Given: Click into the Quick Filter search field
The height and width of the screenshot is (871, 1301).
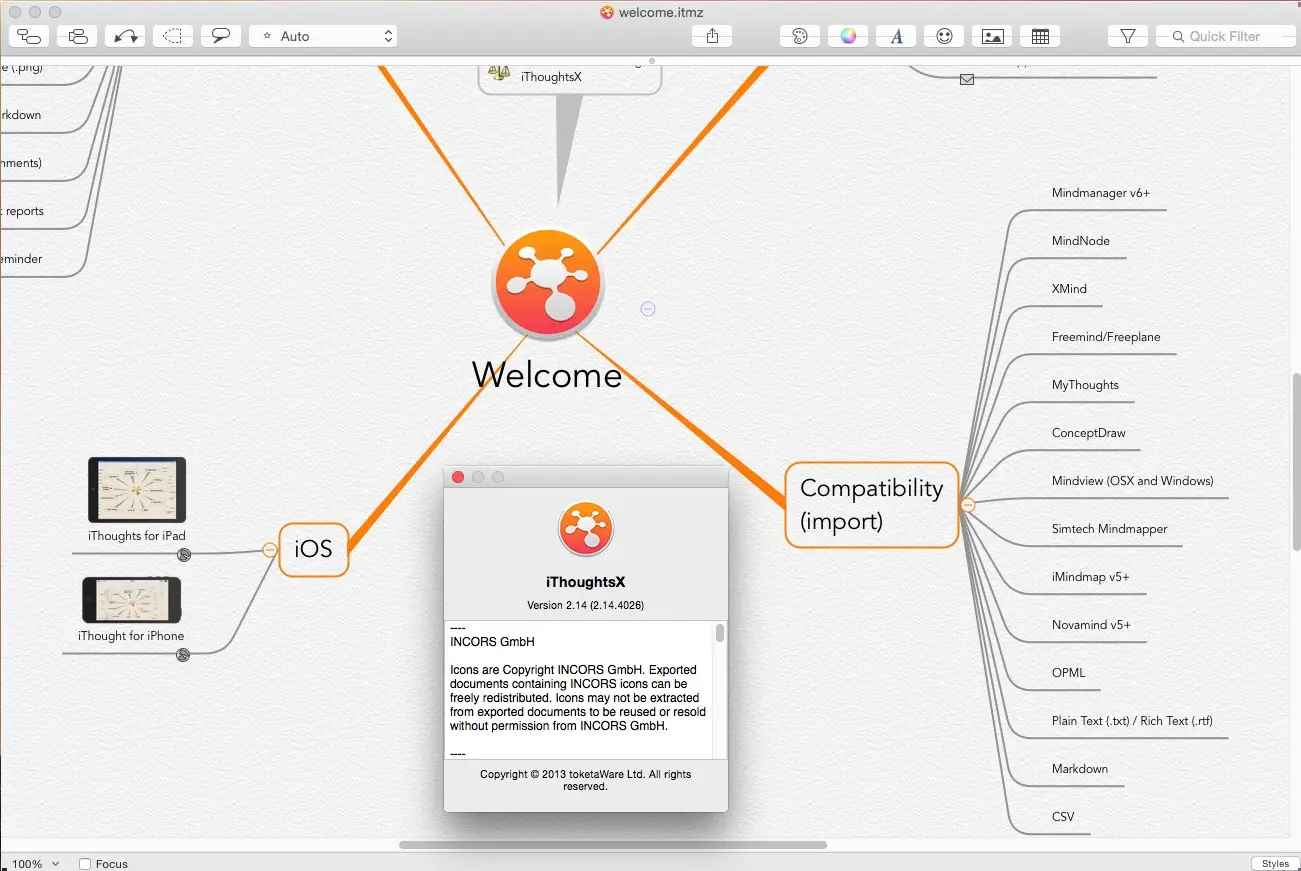Looking at the screenshot, I should click(x=1227, y=36).
